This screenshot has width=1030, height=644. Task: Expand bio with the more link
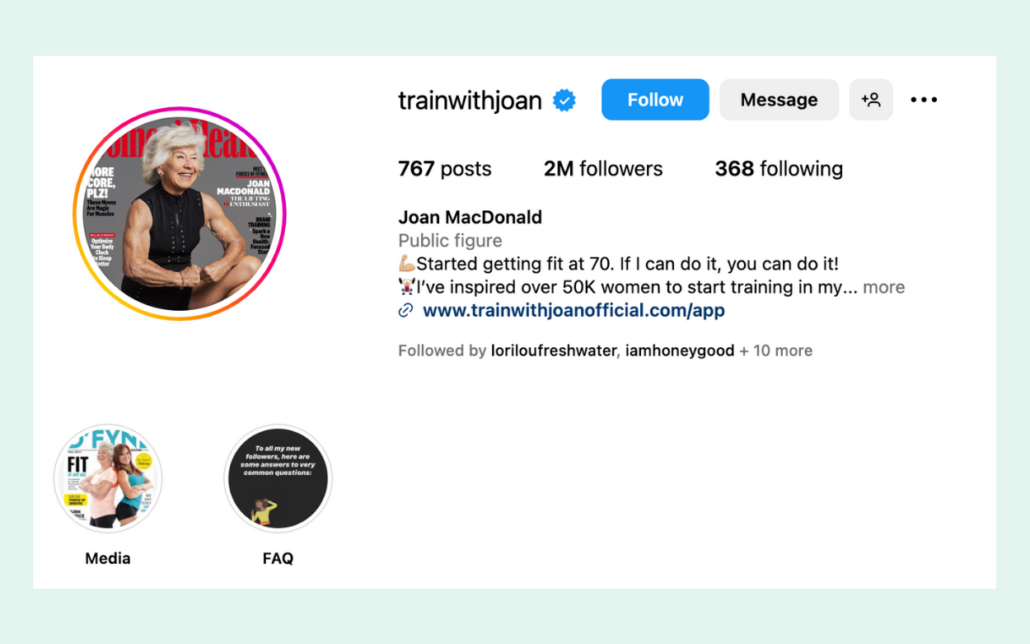[x=884, y=287]
